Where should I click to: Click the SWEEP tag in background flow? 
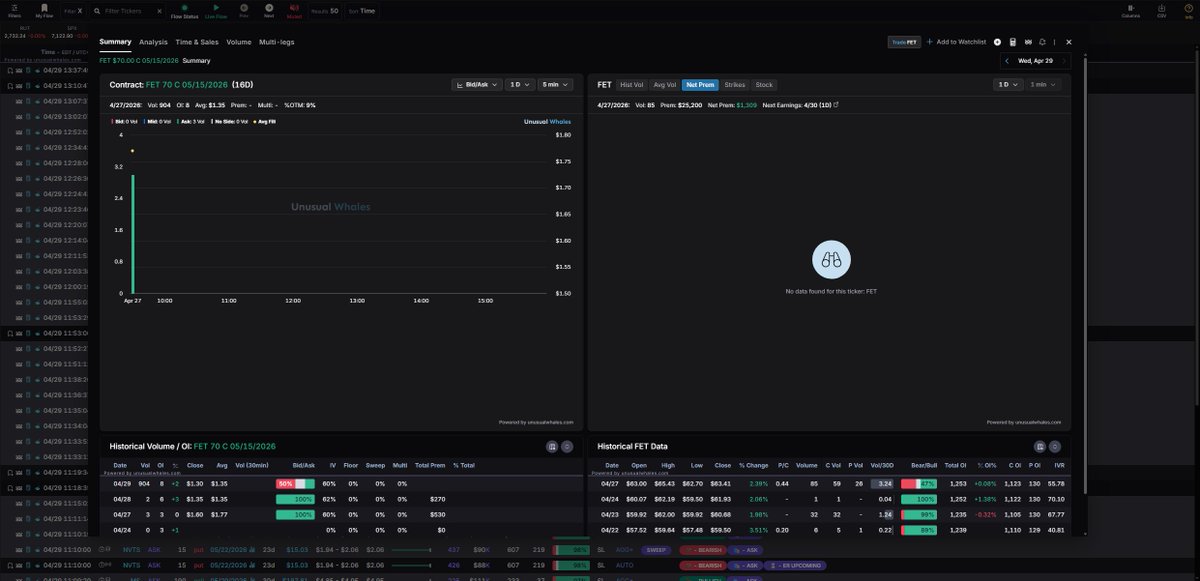(x=655, y=550)
